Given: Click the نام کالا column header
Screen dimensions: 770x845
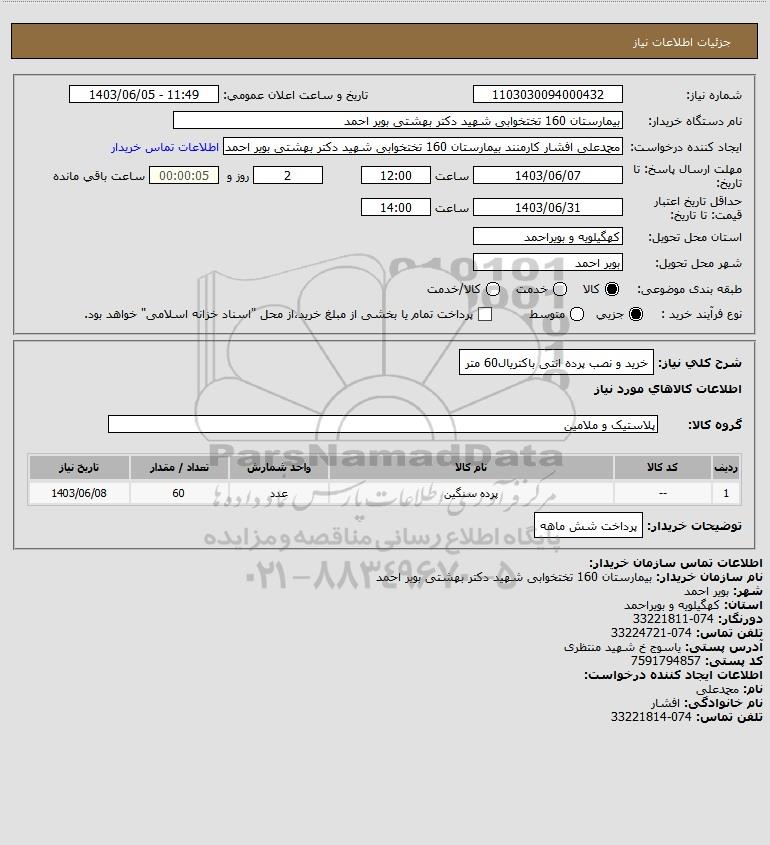Looking at the screenshot, I should (471, 467).
